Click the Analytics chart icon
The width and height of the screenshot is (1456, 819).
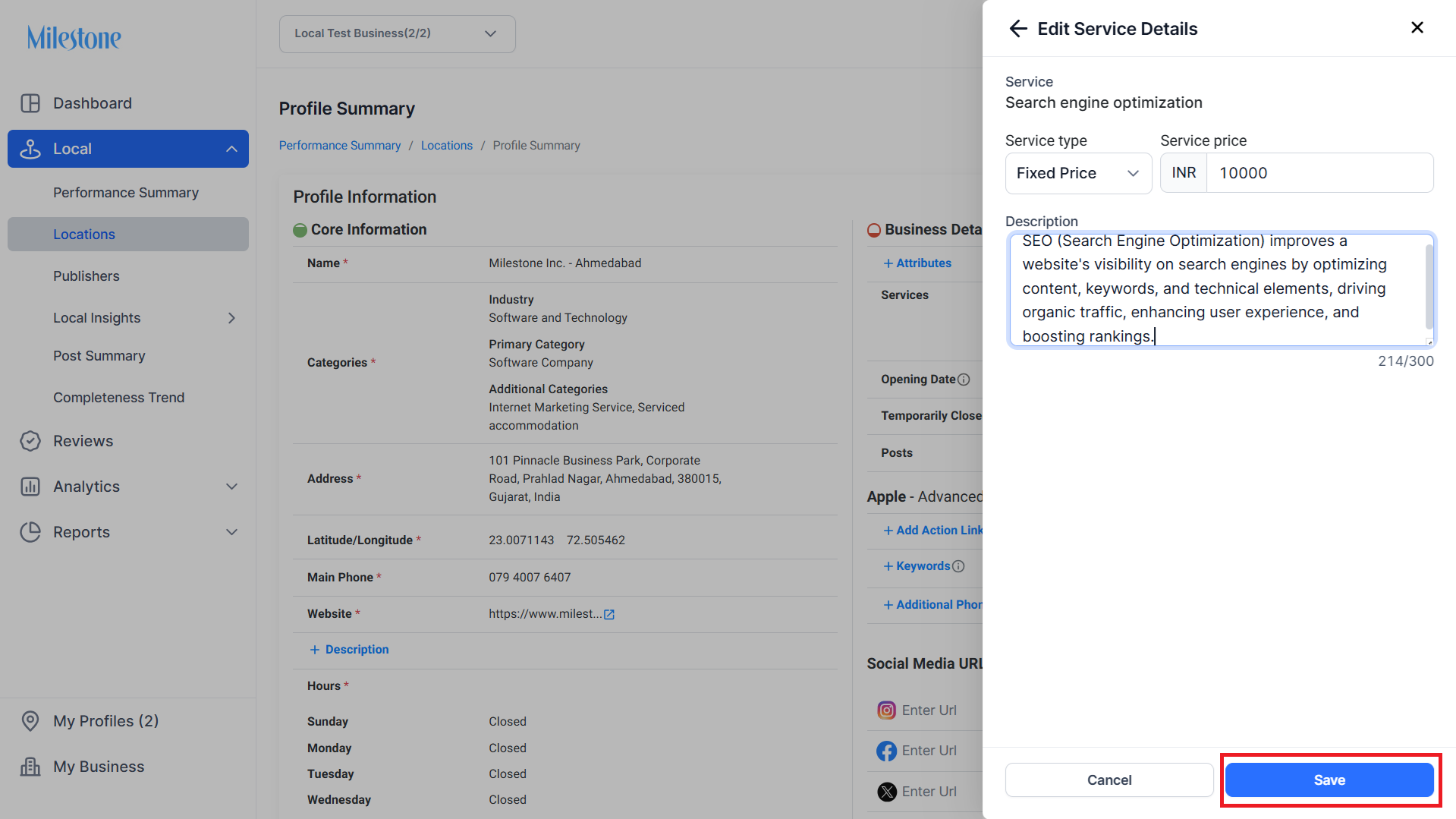[x=30, y=487]
